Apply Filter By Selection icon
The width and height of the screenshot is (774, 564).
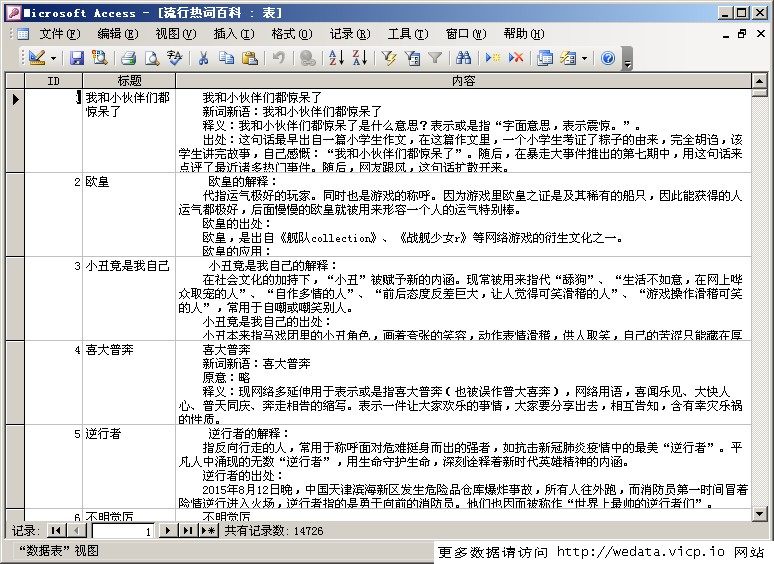(x=389, y=58)
